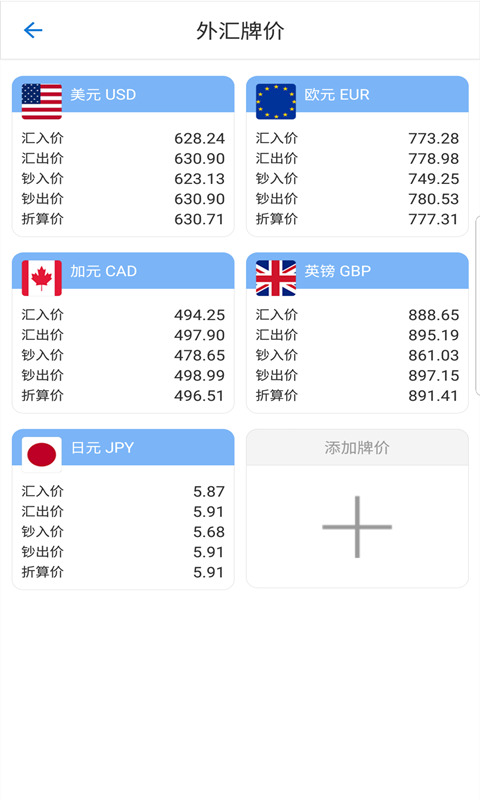Select the 英镑 GBP card header
The height and width of the screenshot is (800, 480).
pyautogui.click(x=357, y=271)
